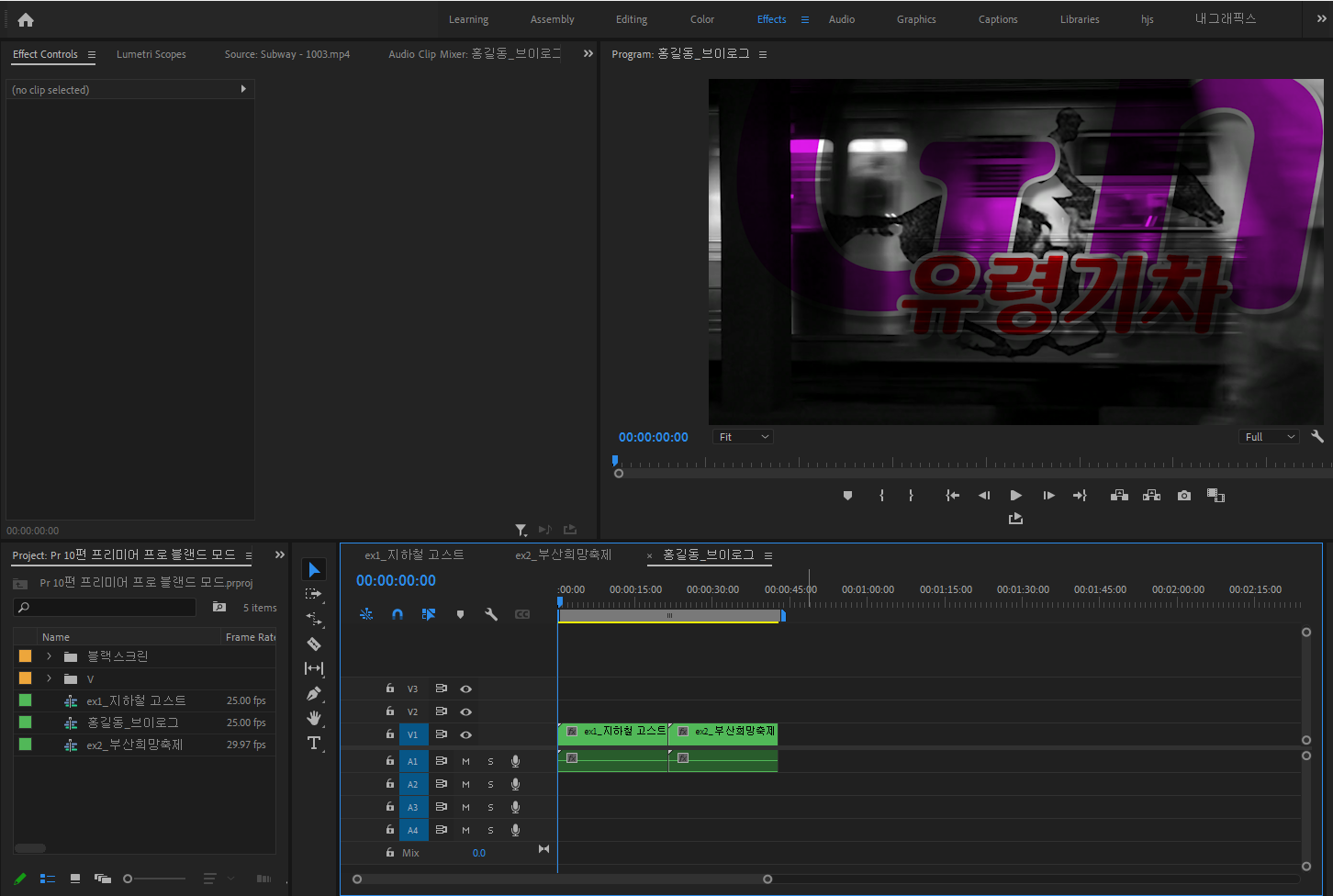Click Export Frame camera icon
The width and height of the screenshot is (1333, 896).
1184,496
